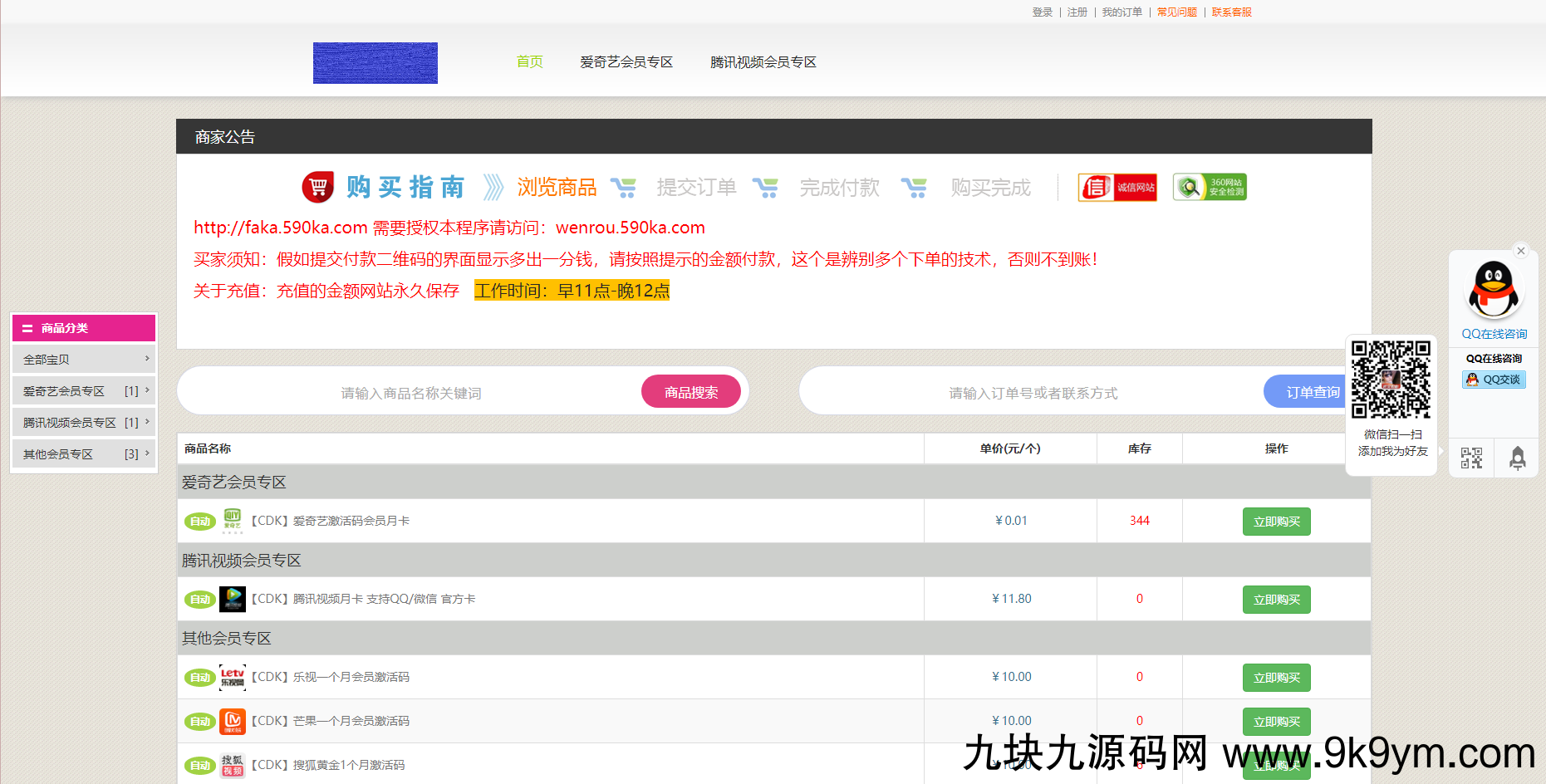
Task: Click the 诚信网站 trust badge
Action: click(1117, 188)
